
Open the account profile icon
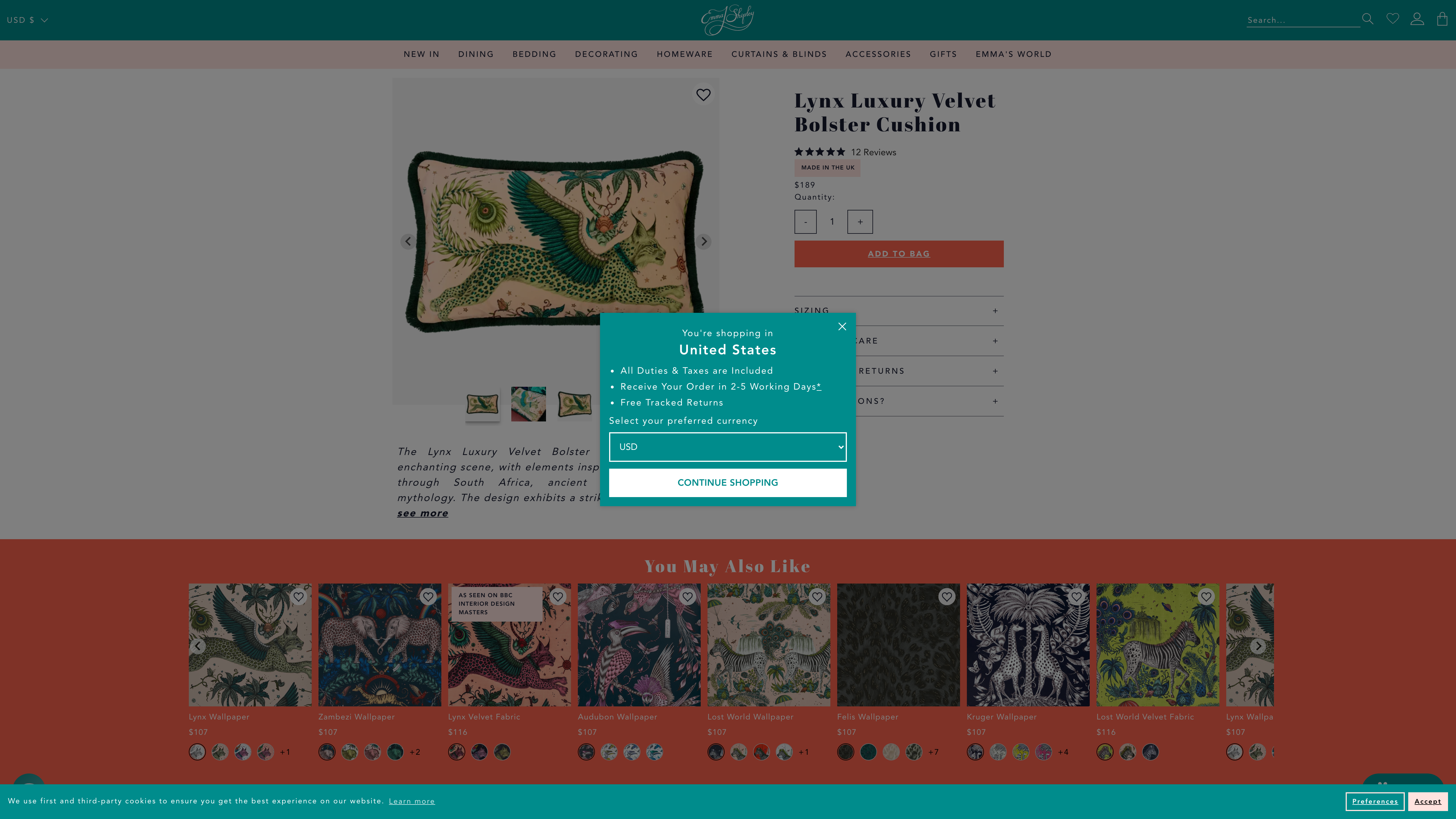[x=1417, y=19]
